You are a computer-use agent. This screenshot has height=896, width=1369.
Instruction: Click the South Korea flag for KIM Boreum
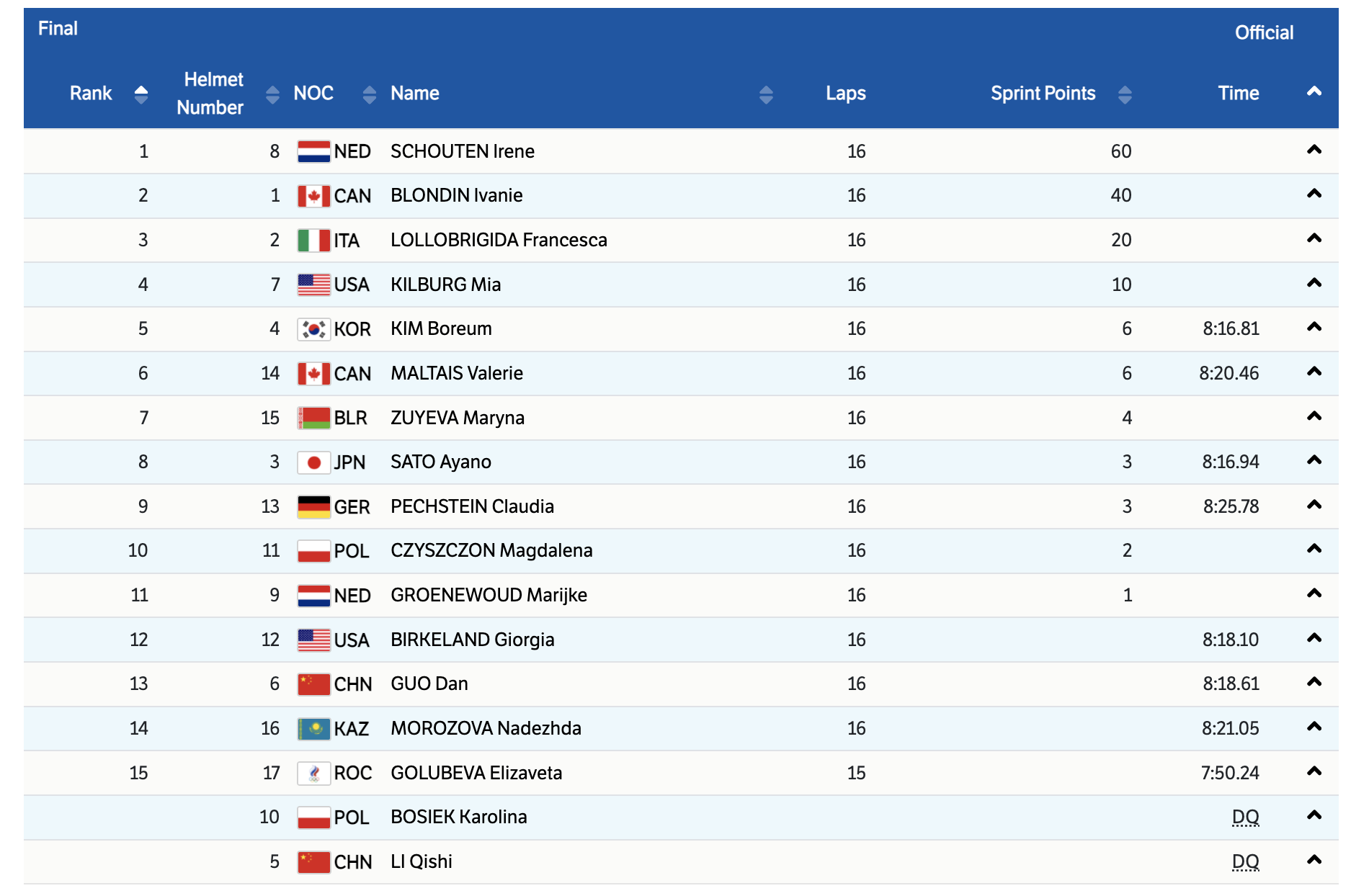click(x=313, y=329)
